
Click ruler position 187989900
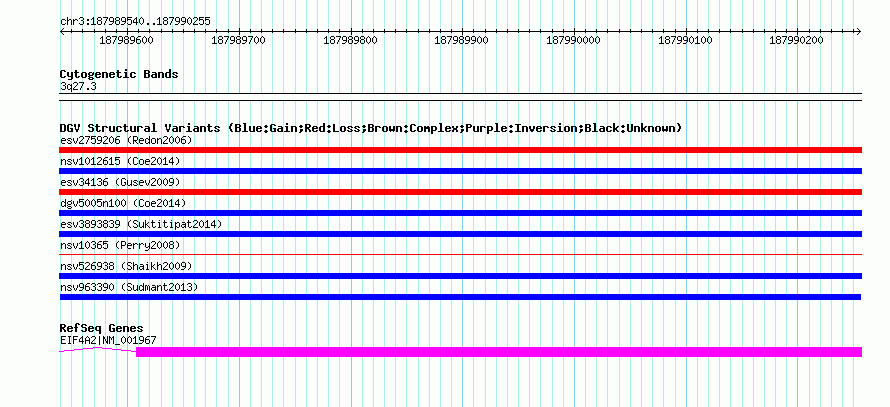tap(461, 40)
